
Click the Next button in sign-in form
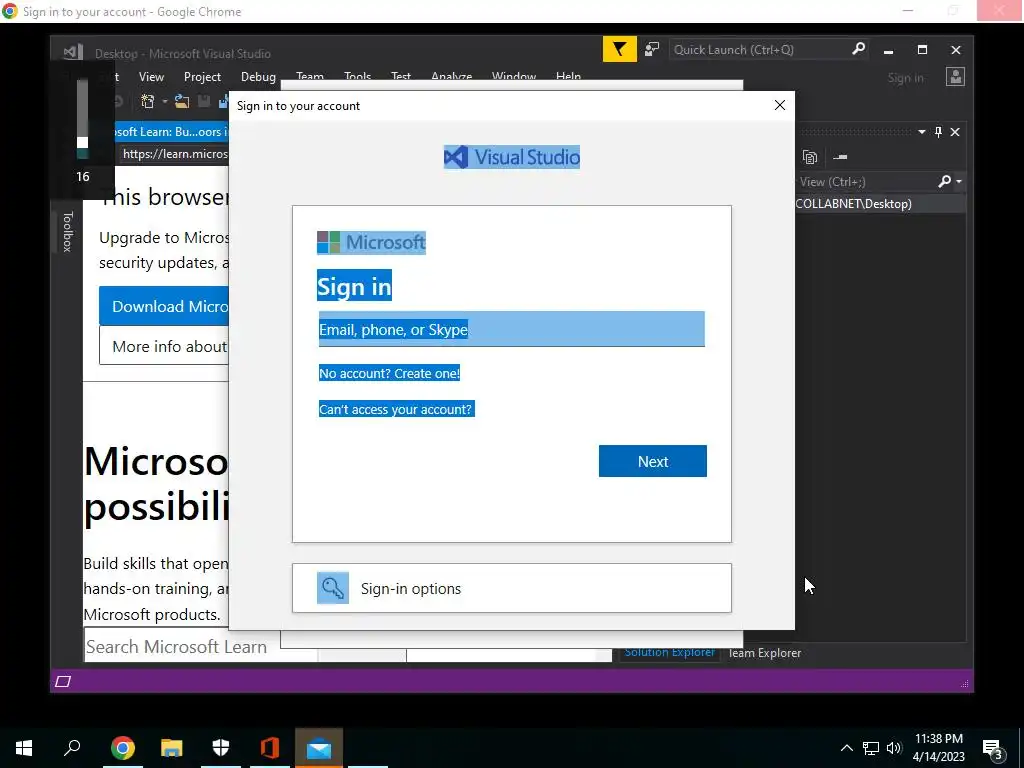[x=652, y=461]
